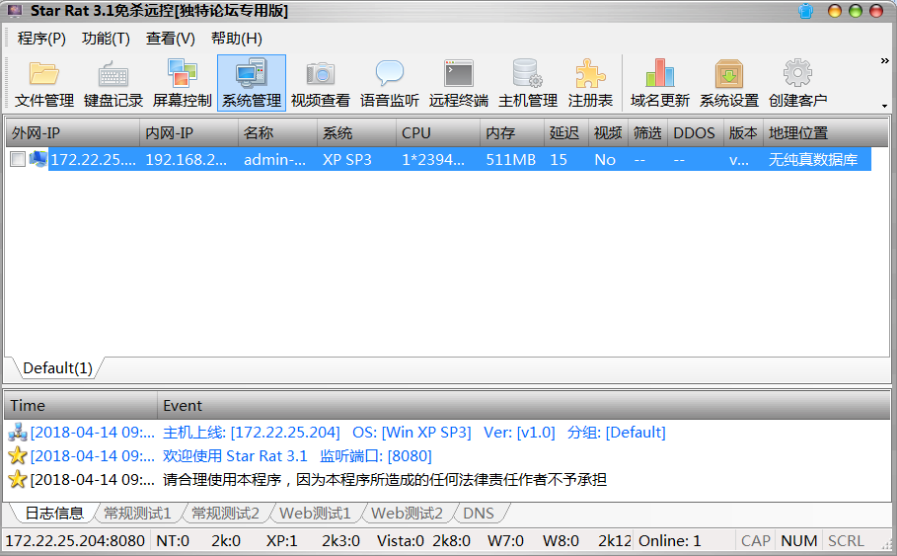Click the XP:1 status bar counter
This screenshot has width=897, height=556.
(281, 541)
